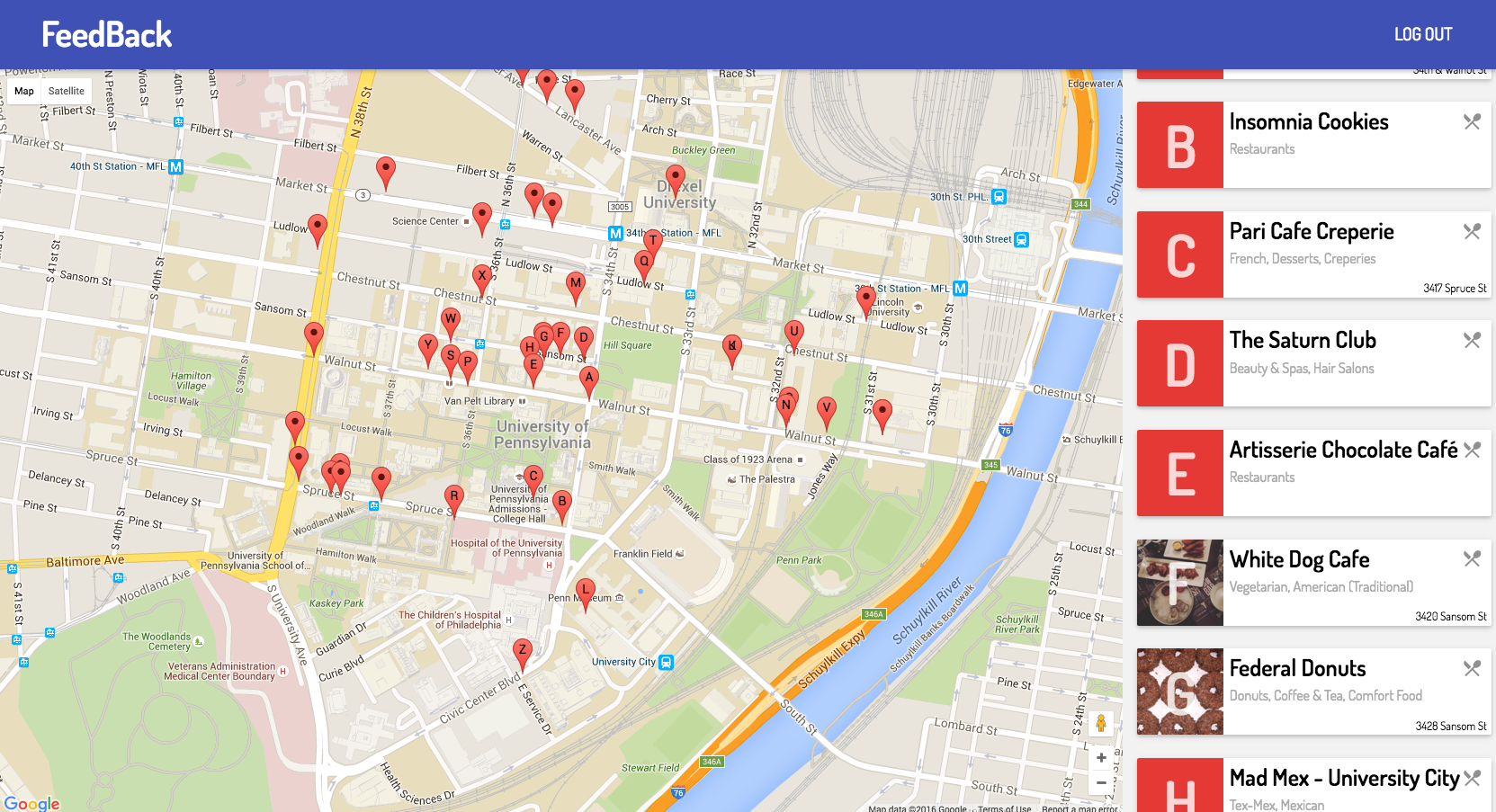Click the fork-and-knife icon on Insomnia Cookies card

pyautogui.click(x=1472, y=121)
